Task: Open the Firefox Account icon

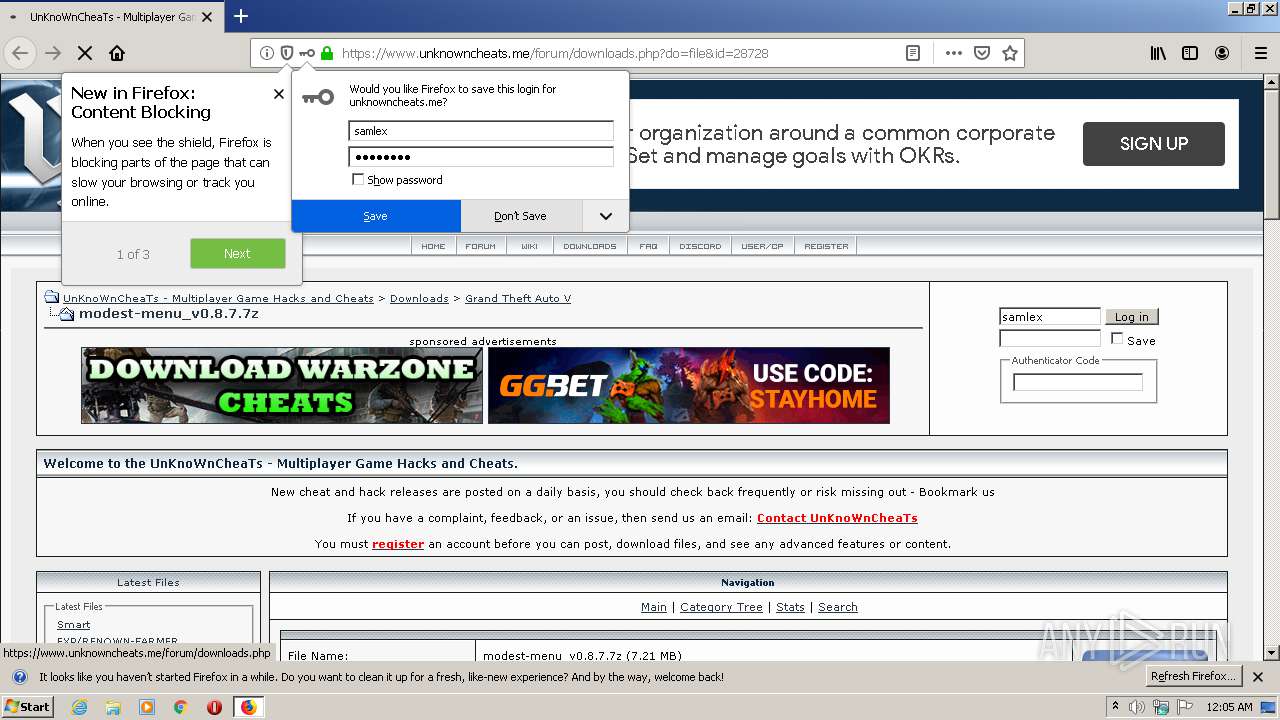Action: pos(1222,53)
